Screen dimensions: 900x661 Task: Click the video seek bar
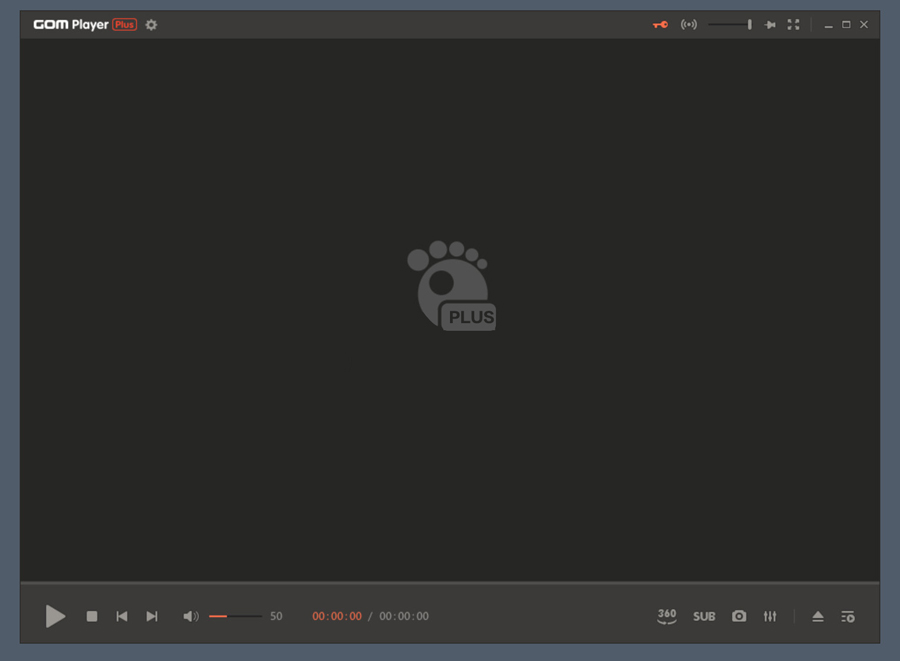point(450,582)
